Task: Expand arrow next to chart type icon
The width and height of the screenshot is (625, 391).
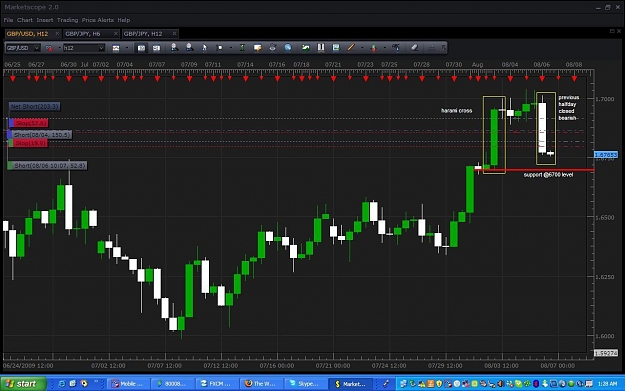Action: (x=127, y=48)
